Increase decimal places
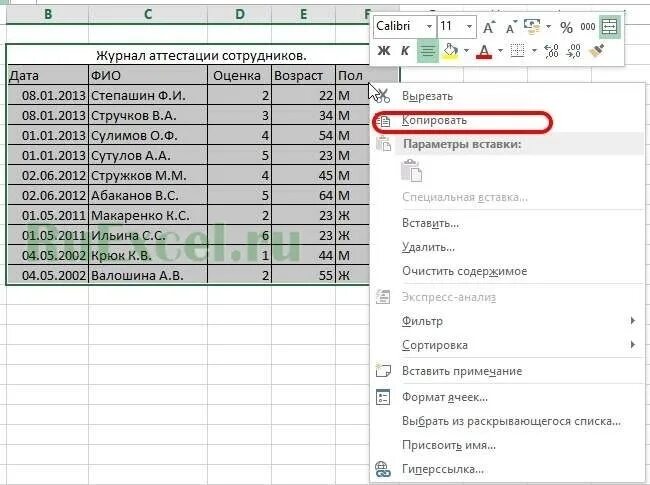This screenshot has height=485, width=650. 551,51
